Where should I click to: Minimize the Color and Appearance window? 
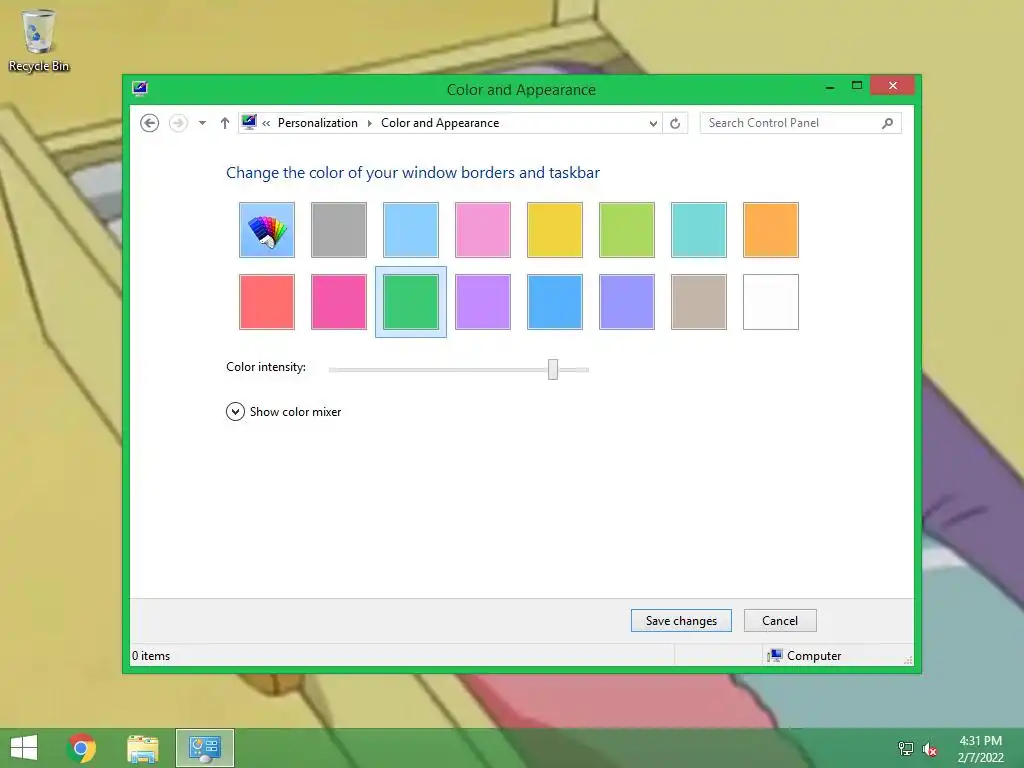tap(830, 87)
